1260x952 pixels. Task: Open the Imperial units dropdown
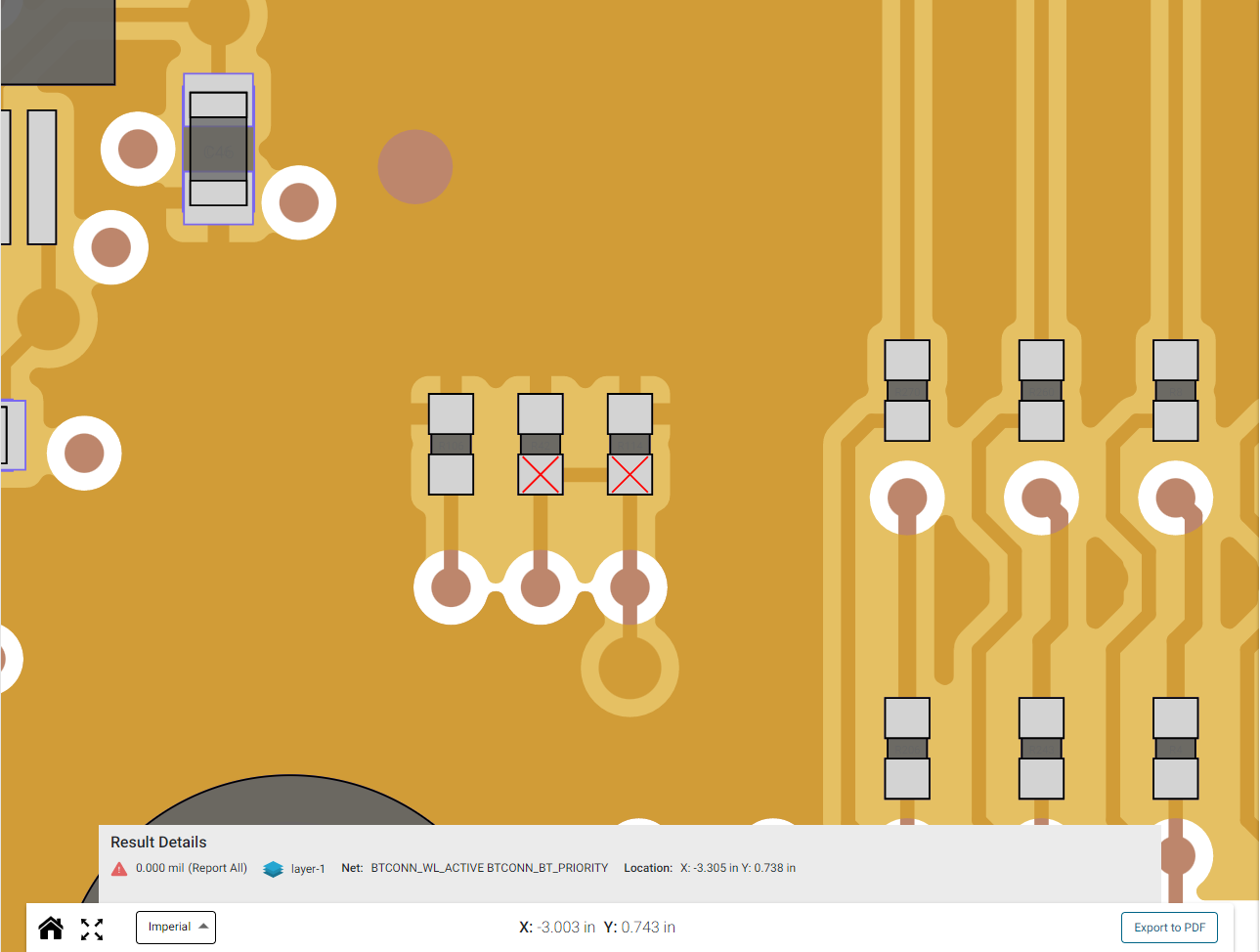pos(176,927)
